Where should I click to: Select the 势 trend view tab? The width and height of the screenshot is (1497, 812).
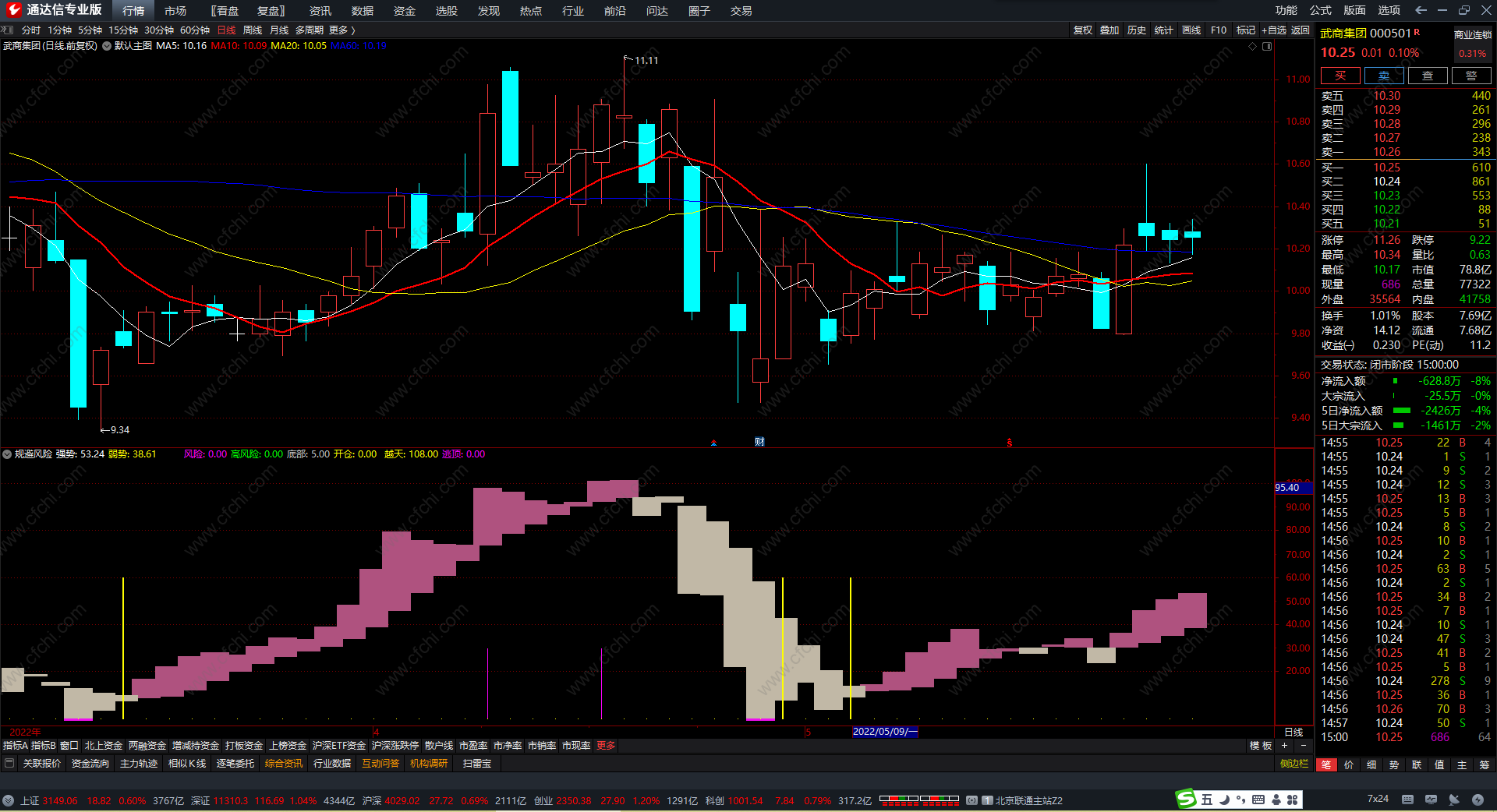tap(1394, 764)
